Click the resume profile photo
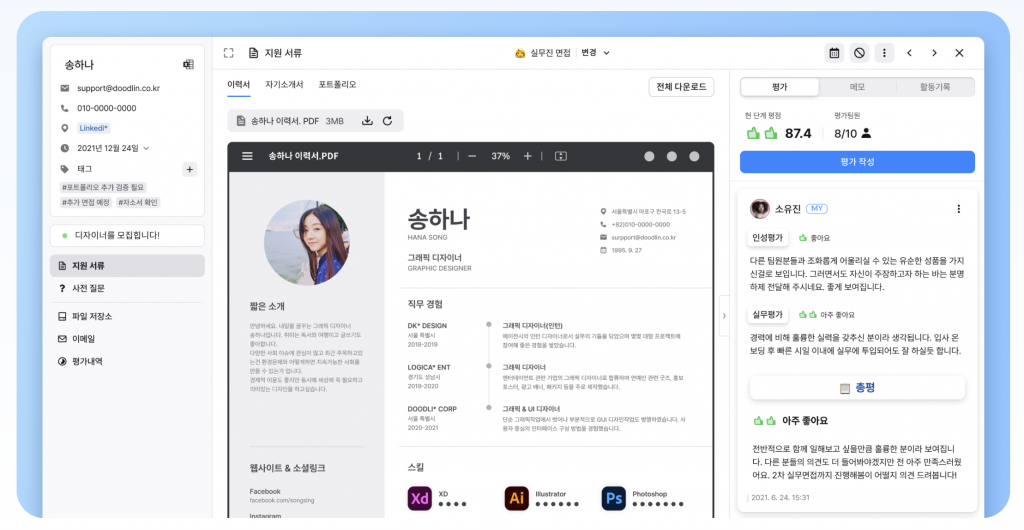 (x=307, y=242)
